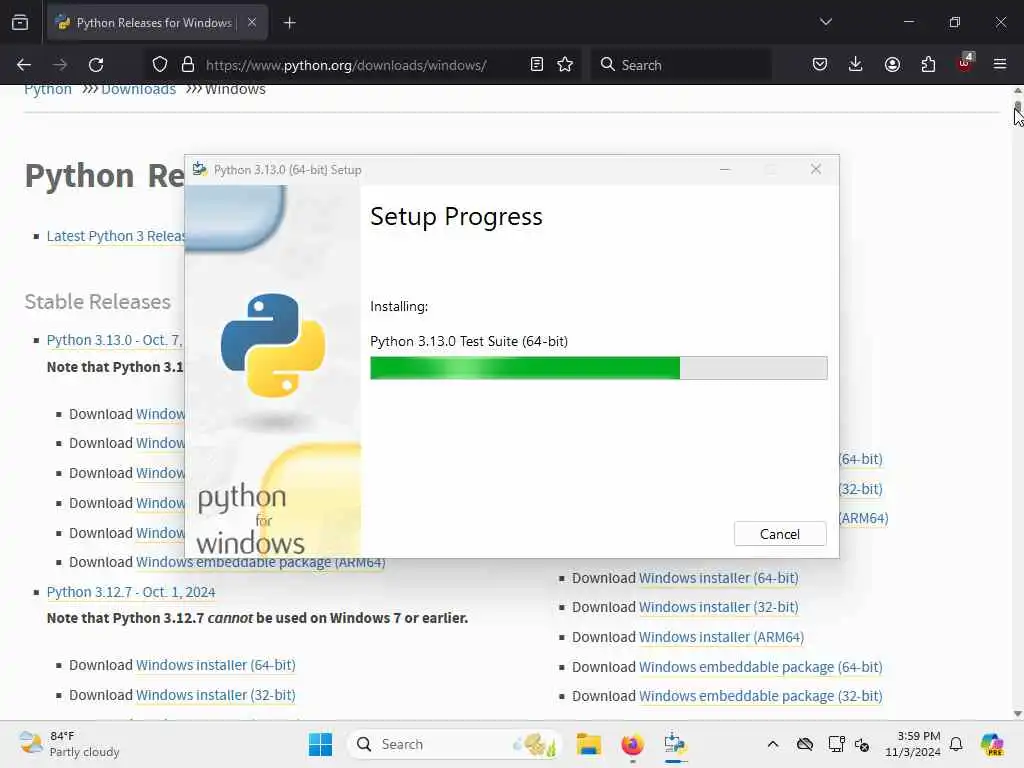Open the Python breadcrumb link
Image resolution: width=1024 pixels, height=768 pixels.
(x=48, y=89)
